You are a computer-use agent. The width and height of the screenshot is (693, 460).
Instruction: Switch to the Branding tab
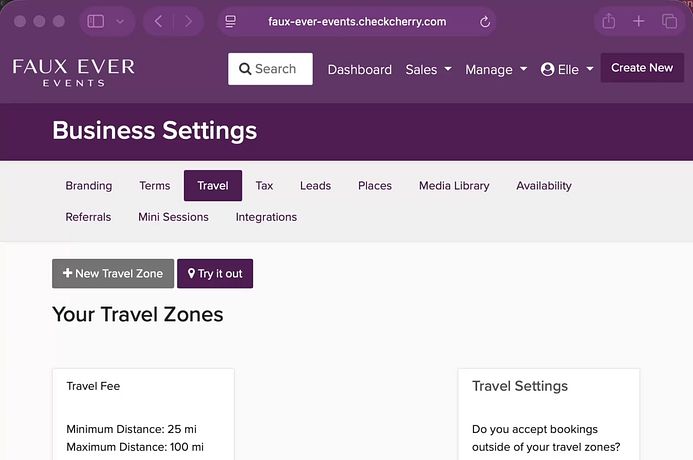pyautogui.click(x=89, y=186)
